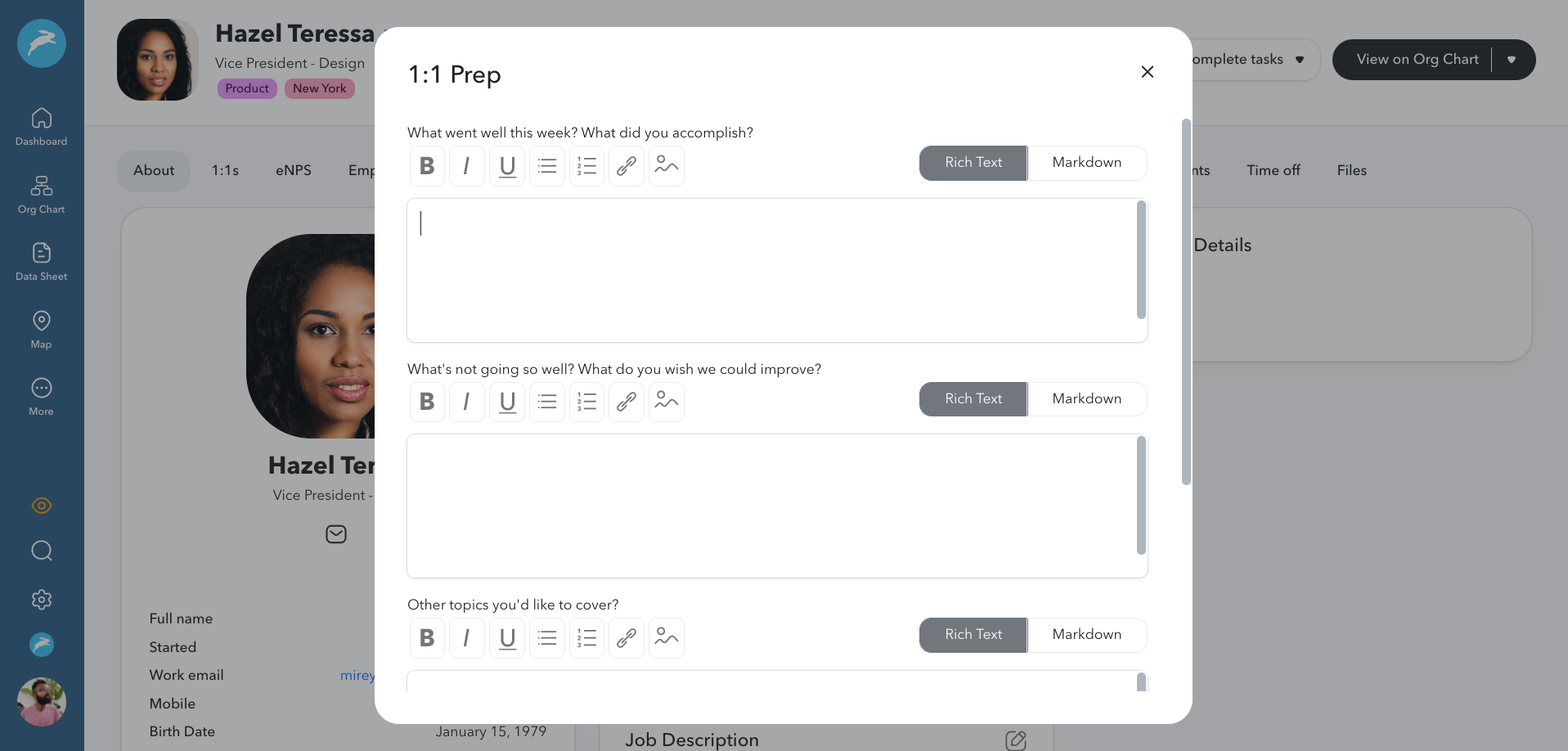Click the View on Org Chart button
Viewport: 1568px width, 751px height.
click(1417, 60)
